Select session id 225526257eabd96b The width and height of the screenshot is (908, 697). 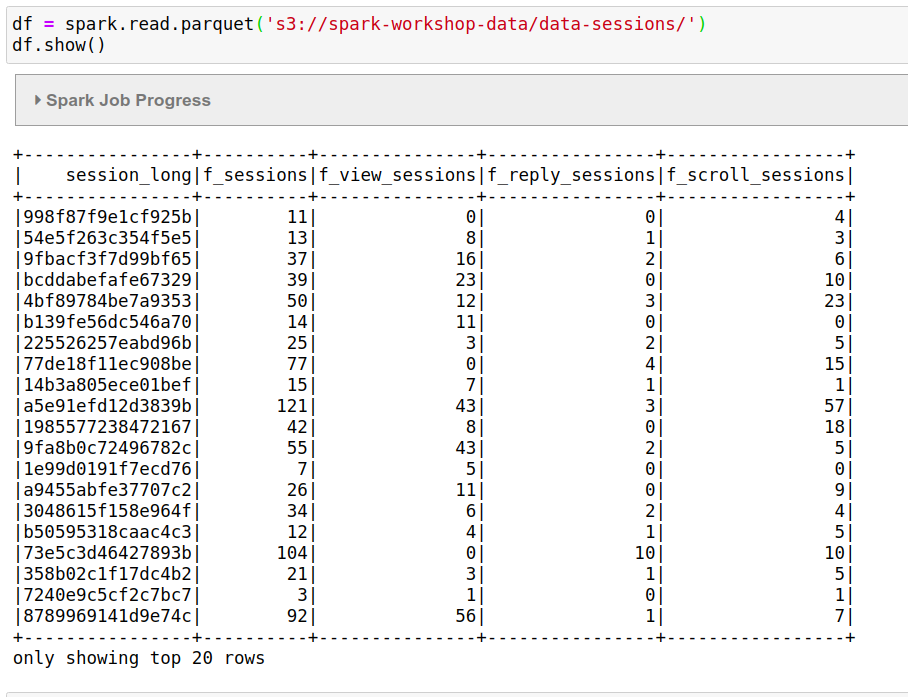[x=107, y=343]
